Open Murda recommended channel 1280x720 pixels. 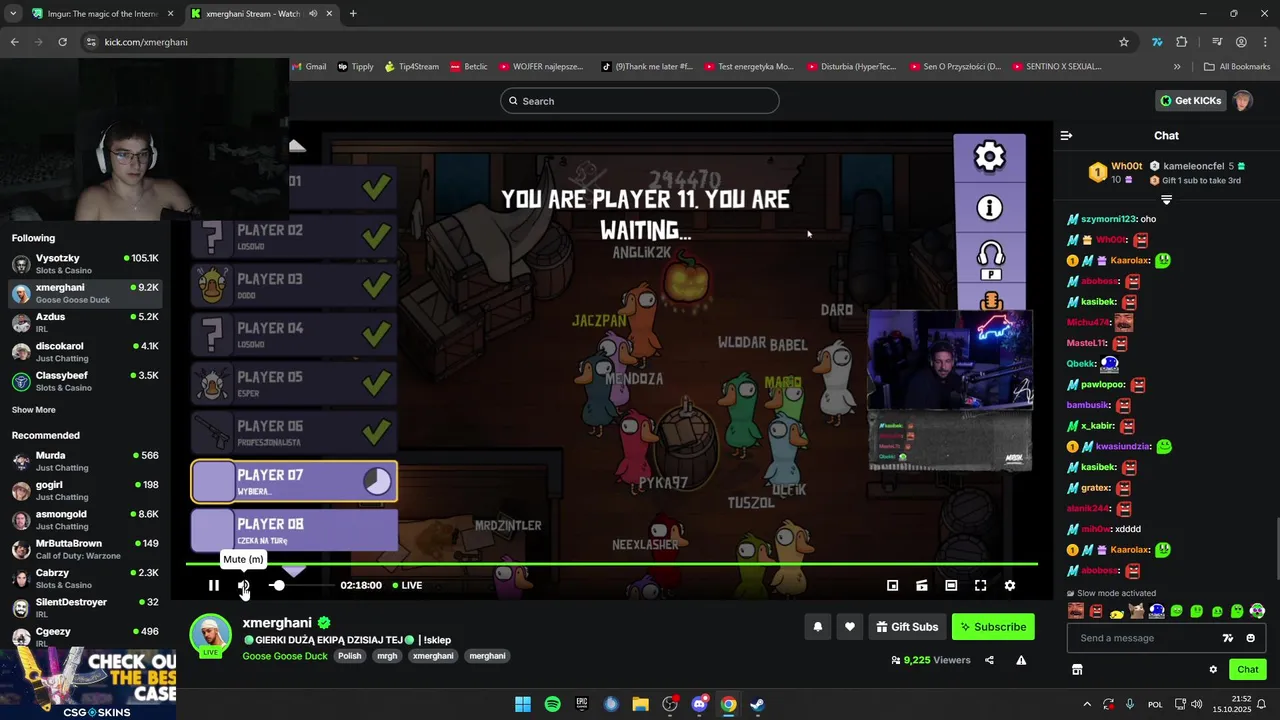(86, 461)
